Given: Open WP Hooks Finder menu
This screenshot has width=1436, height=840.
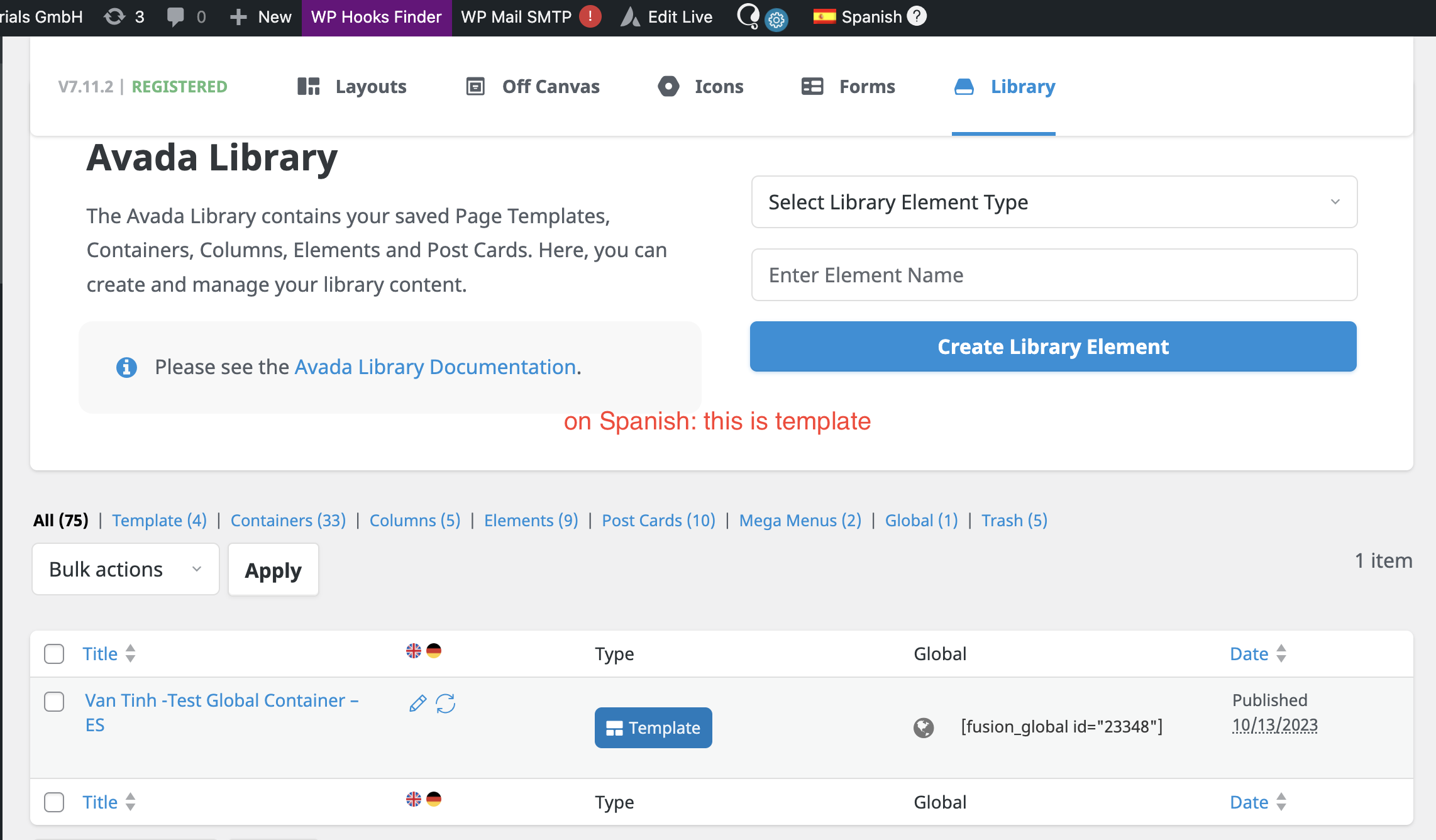Looking at the screenshot, I should pos(376,17).
